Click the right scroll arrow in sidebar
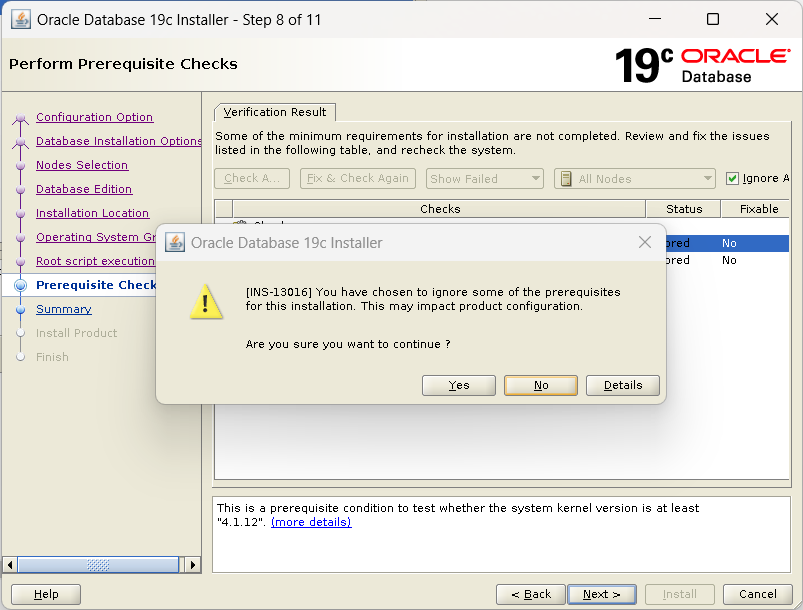 (x=193, y=565)
